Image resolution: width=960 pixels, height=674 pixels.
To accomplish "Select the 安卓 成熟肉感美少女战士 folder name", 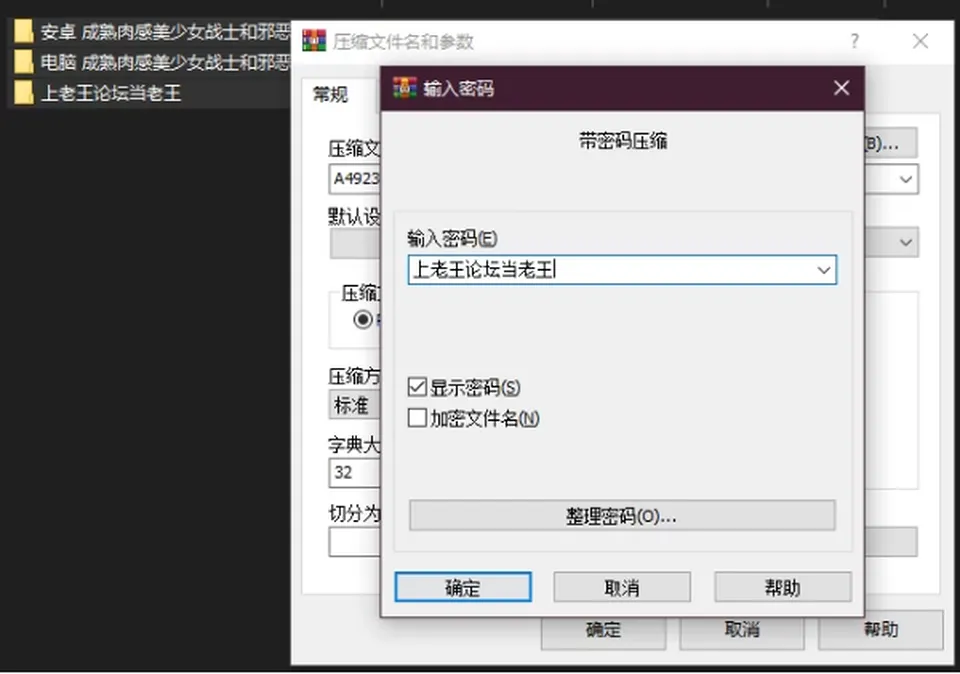I will point(165,31).
